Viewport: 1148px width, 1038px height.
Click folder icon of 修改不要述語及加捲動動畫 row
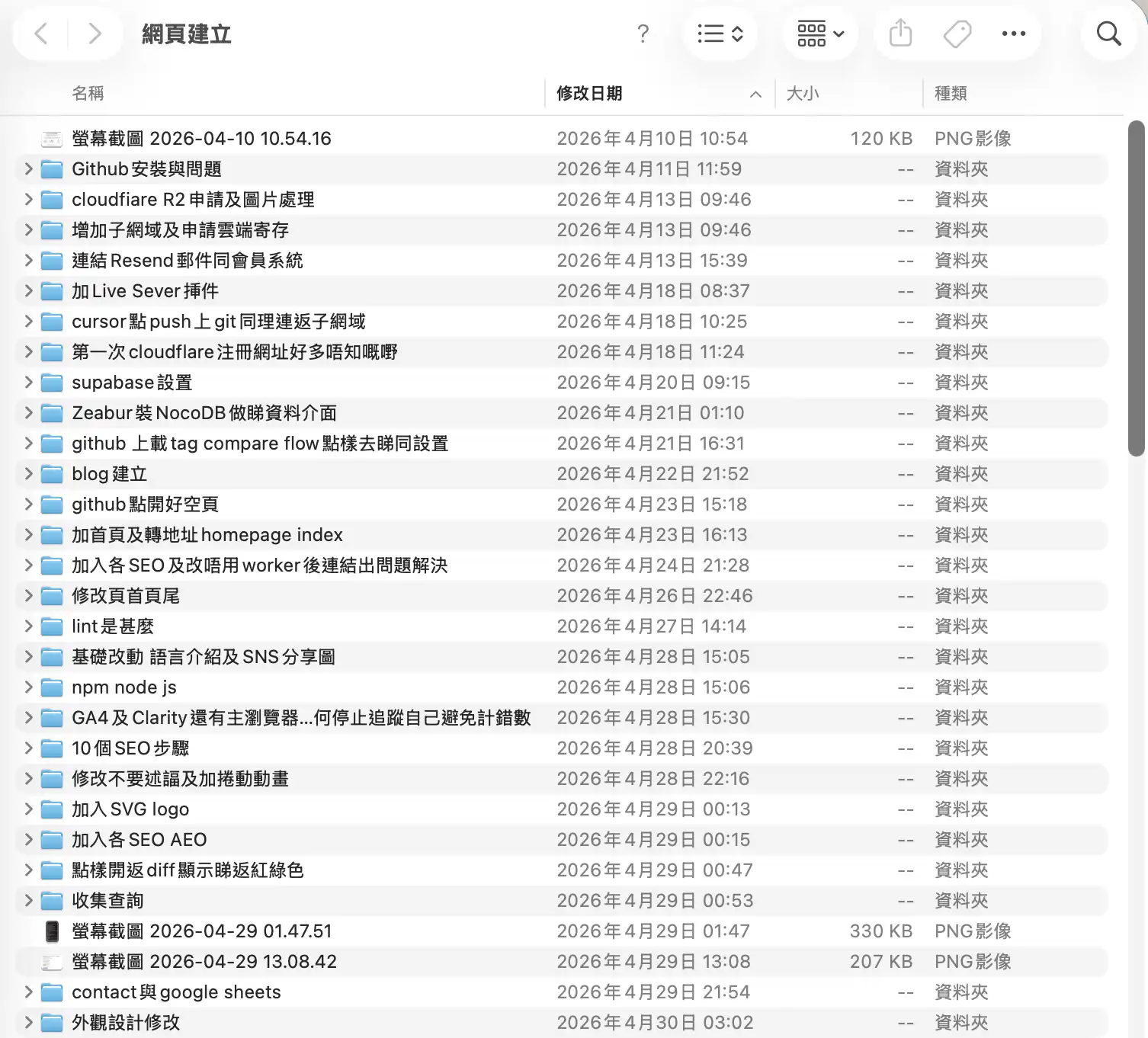pyautogui.click(x=52, y=779)
